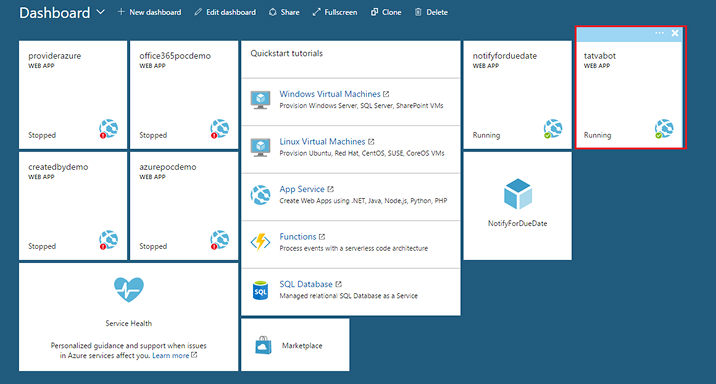Viewport: 716px width, 384px height.
Task: Click the Running status on notifyforduedate tile
Action: [x=486, y=135]
